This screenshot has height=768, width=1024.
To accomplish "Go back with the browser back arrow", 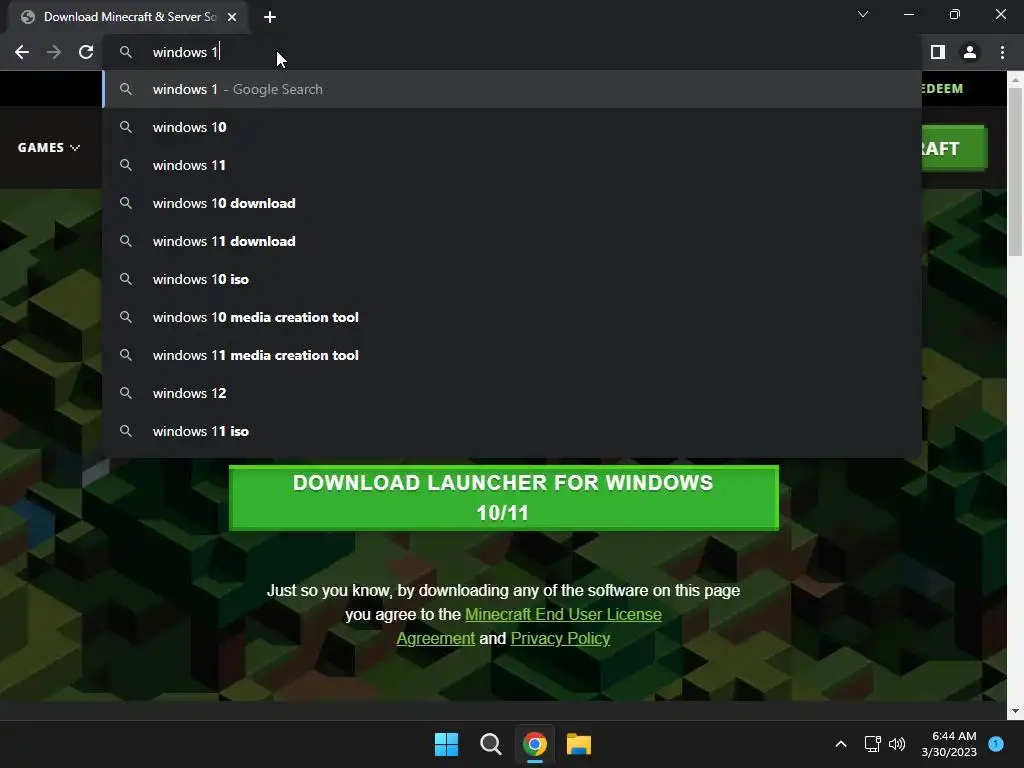I will pos(22,52).
